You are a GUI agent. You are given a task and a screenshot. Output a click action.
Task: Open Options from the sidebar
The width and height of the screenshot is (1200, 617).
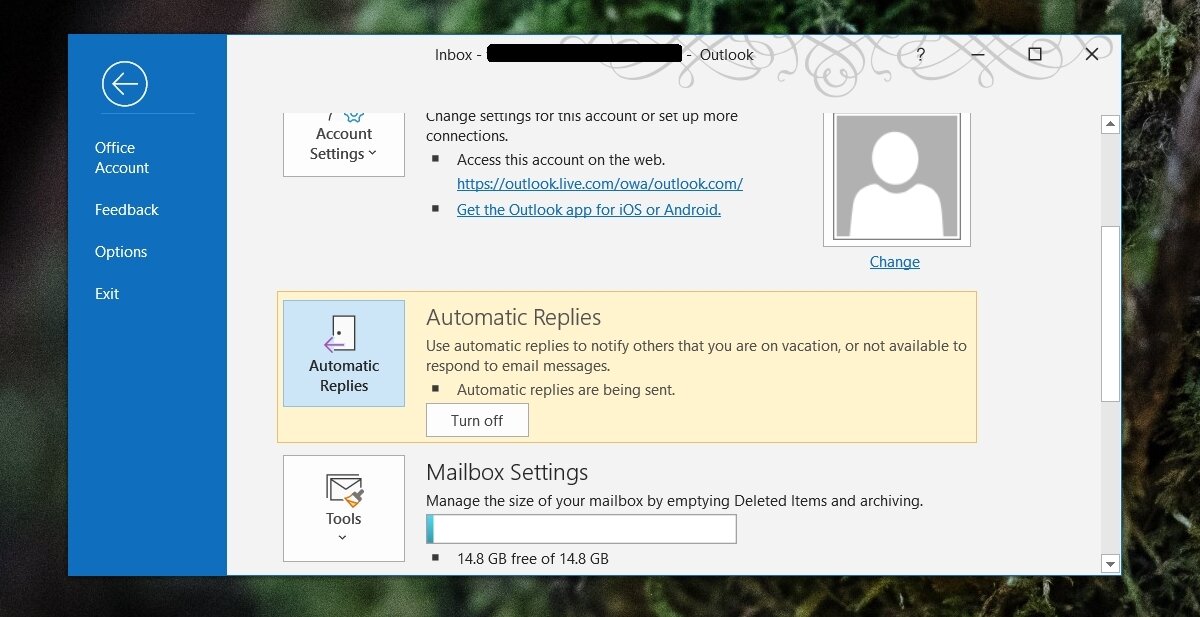[121, 252]
